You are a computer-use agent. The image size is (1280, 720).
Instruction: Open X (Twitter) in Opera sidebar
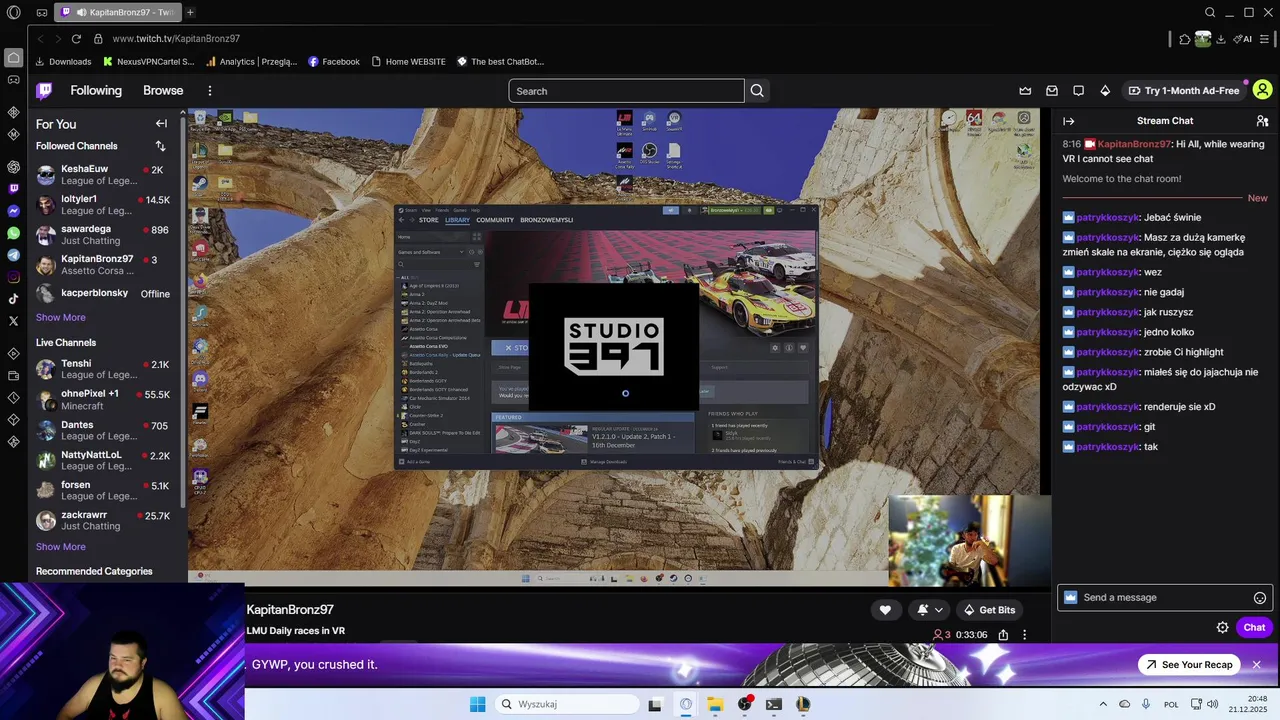(x=14, y=321)
